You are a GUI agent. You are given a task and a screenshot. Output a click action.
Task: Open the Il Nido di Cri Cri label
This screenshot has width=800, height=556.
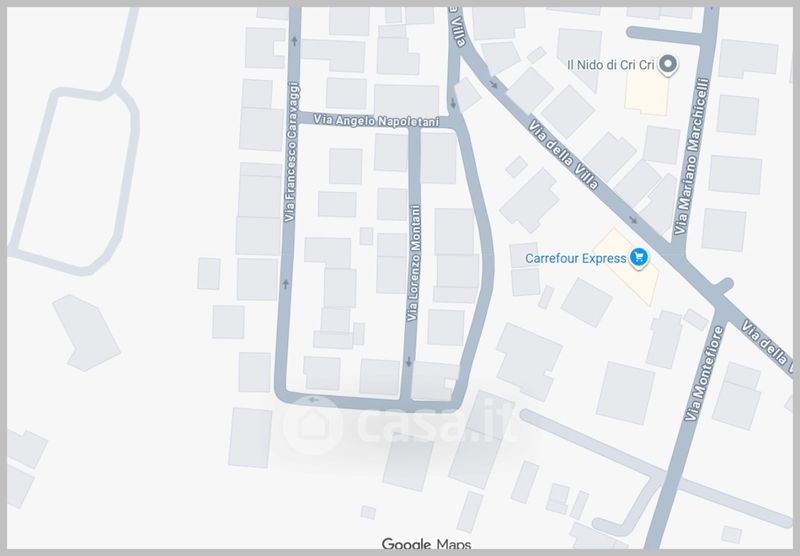pyautogui.click(x=611, y=65)
